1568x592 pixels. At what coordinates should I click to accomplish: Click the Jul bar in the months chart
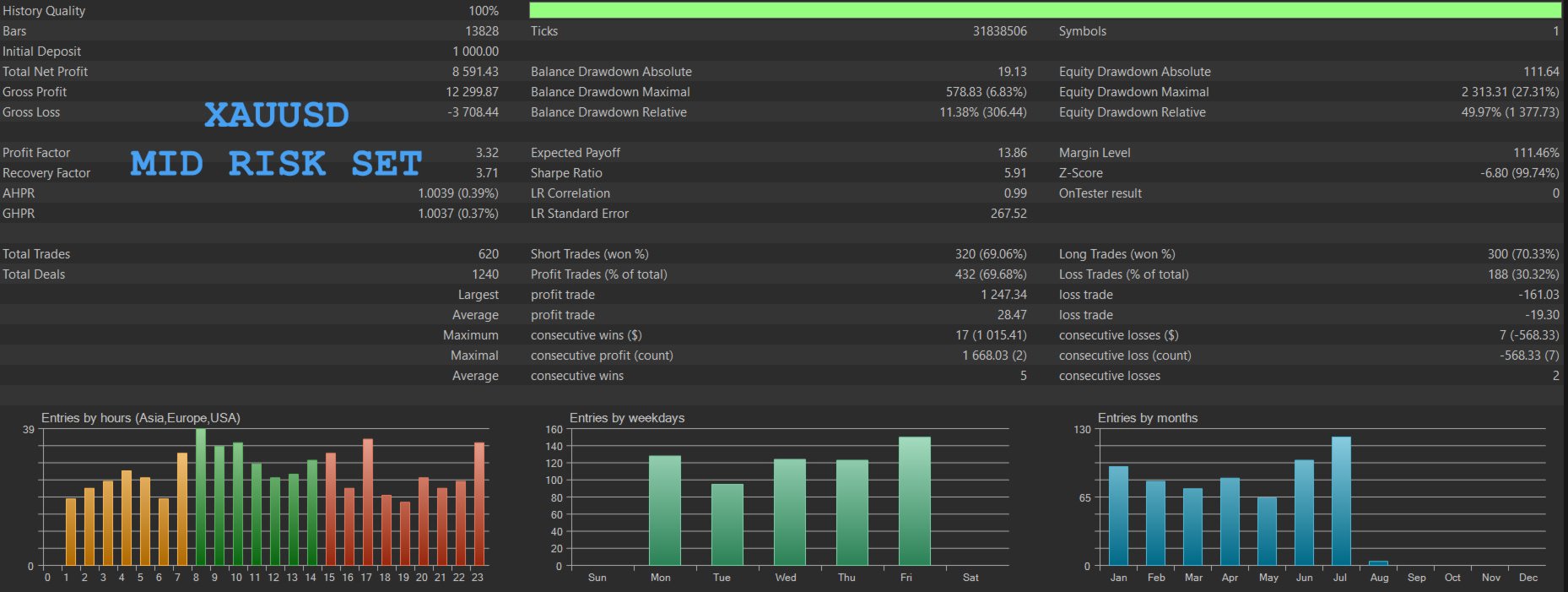click(1341, 501)
